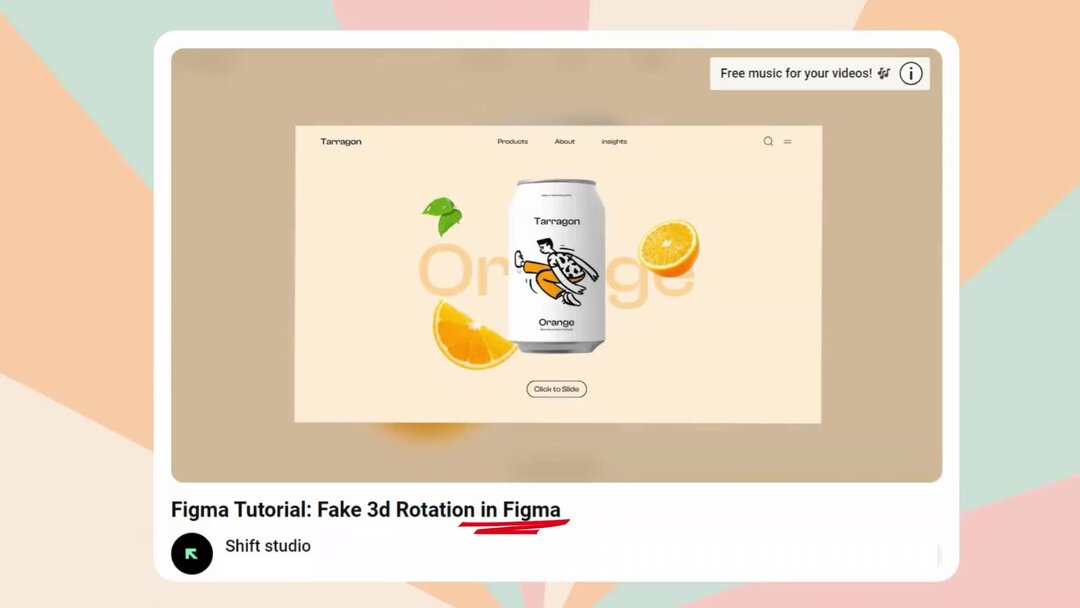The height and width of the screenshot is (608, 1080).
Task: Click the Shift studio channel avatar
Action: (x=191, y=553)
